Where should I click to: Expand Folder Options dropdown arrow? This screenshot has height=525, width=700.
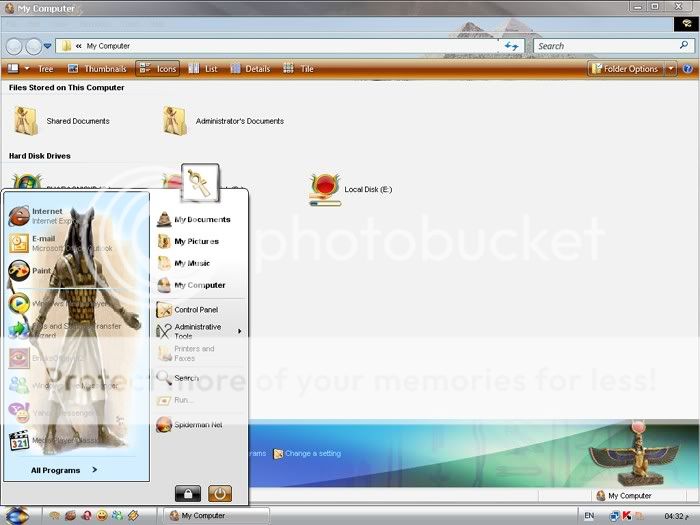[x=671, y=69]
